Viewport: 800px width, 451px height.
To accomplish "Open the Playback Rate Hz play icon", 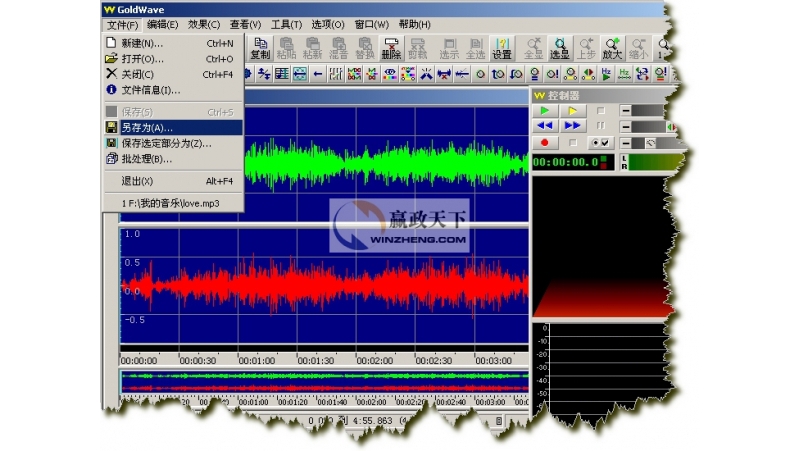I will coord(606,74).
